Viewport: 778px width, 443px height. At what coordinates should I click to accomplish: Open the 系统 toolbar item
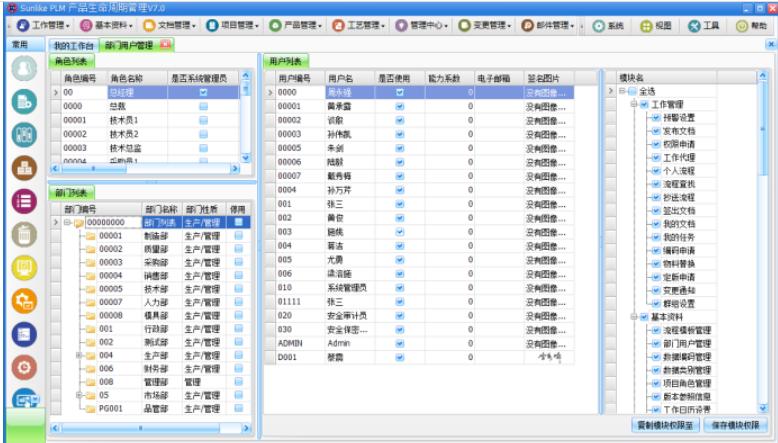[608, 26]
